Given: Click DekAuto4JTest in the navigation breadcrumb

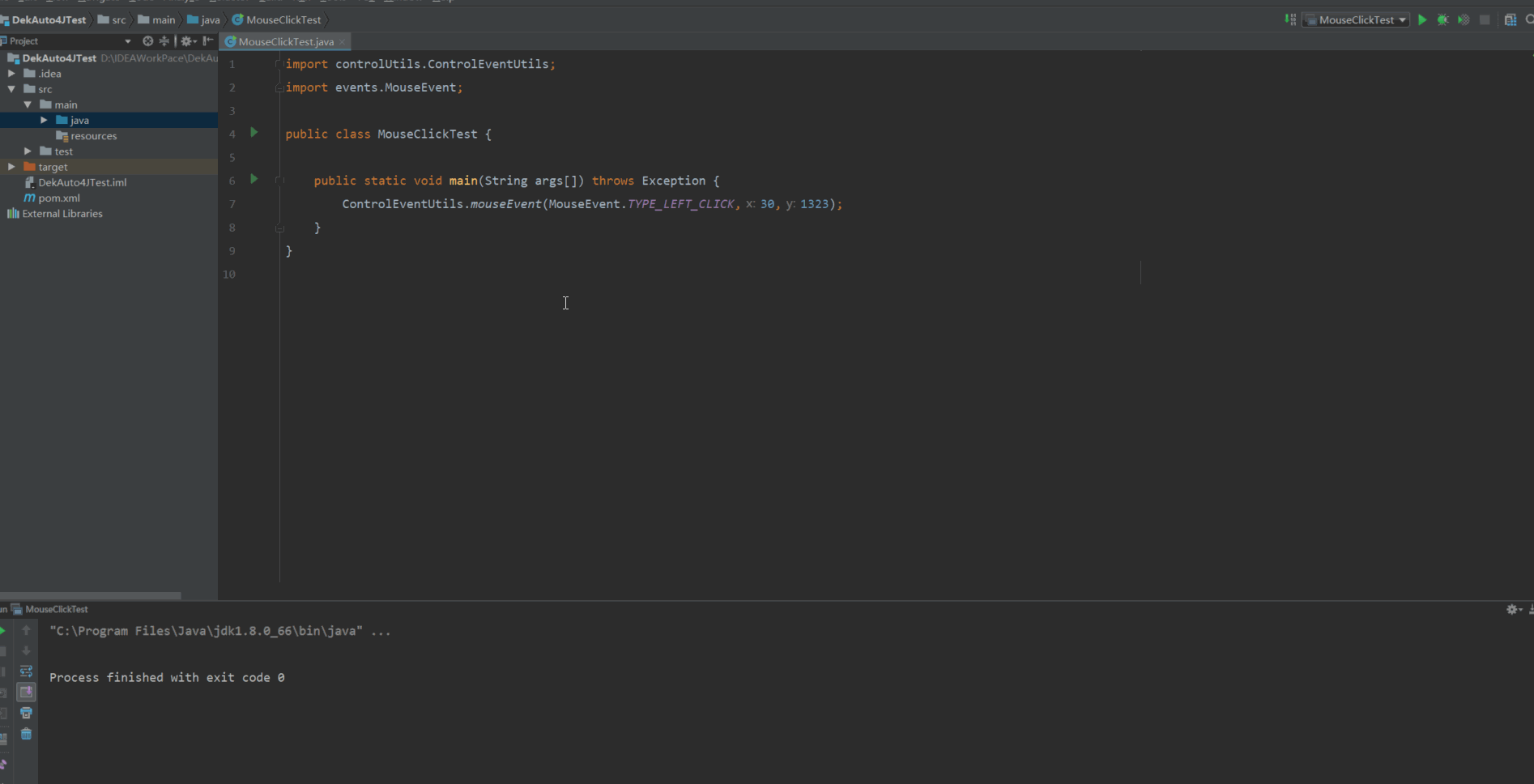Looking at the screenshot, I should click(49, 19).
